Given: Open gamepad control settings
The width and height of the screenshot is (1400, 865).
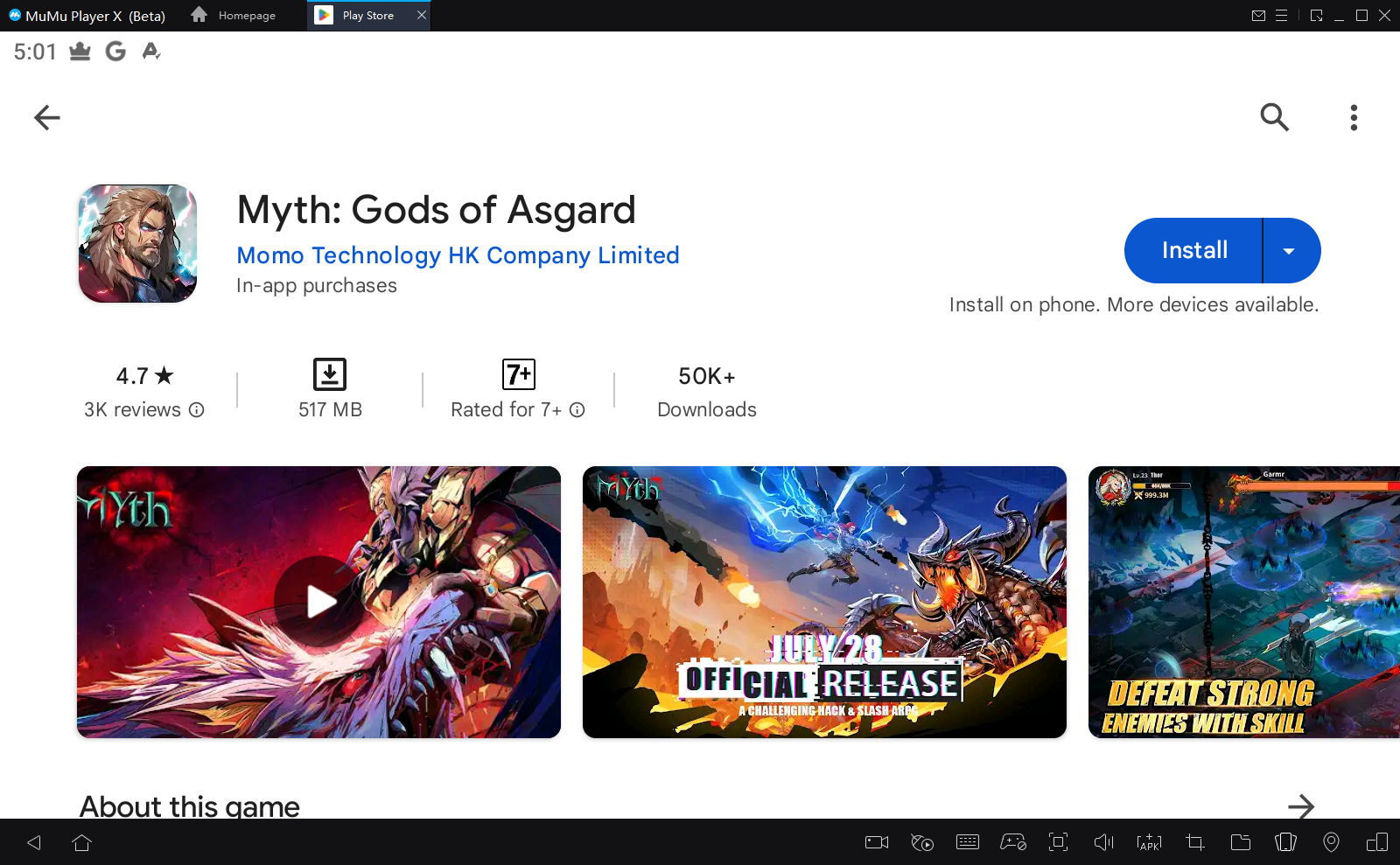Looking at the screenshot, I should (1013, 842).
